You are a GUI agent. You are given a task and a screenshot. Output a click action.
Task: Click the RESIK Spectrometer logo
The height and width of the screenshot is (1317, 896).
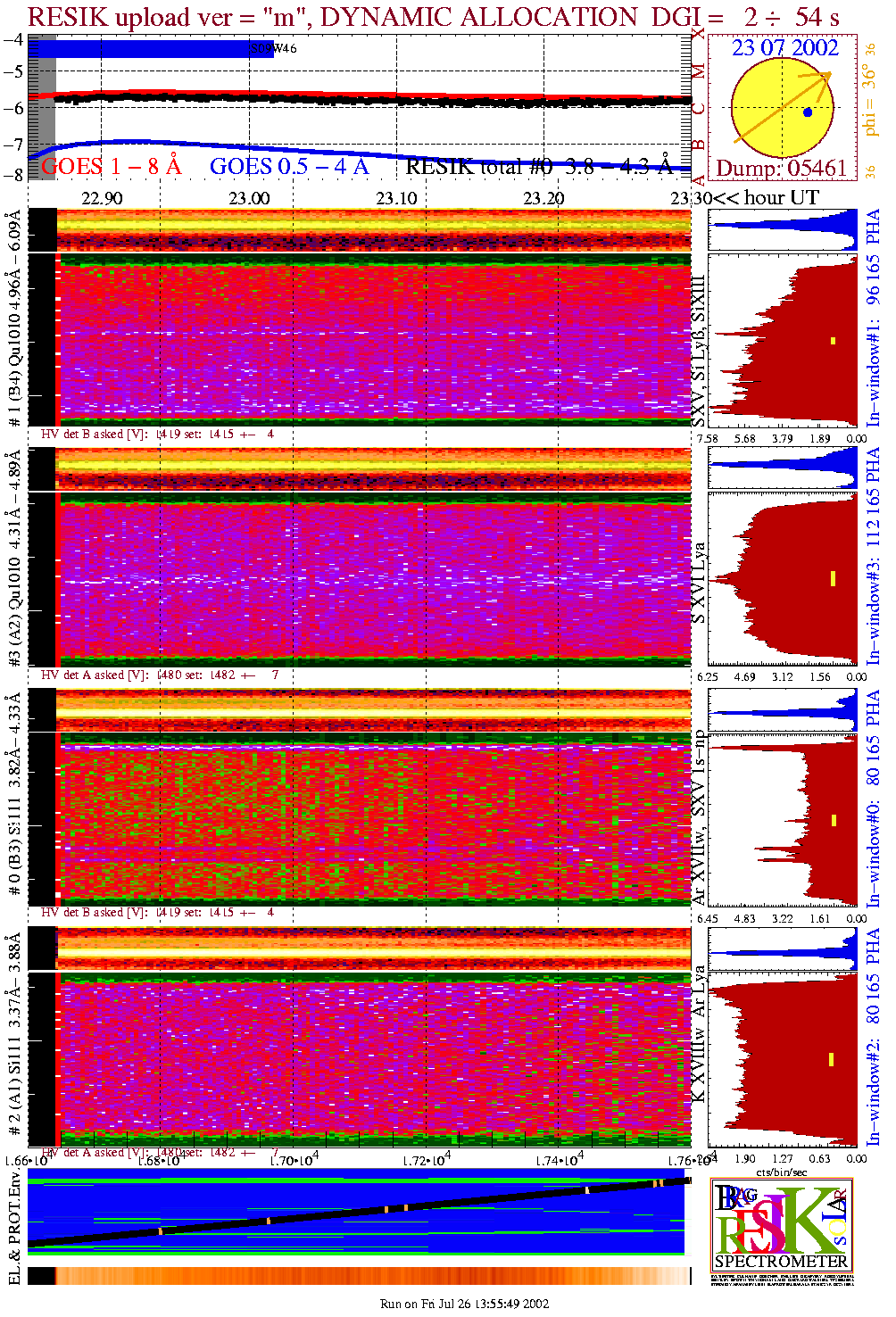tap(782, 1223)
